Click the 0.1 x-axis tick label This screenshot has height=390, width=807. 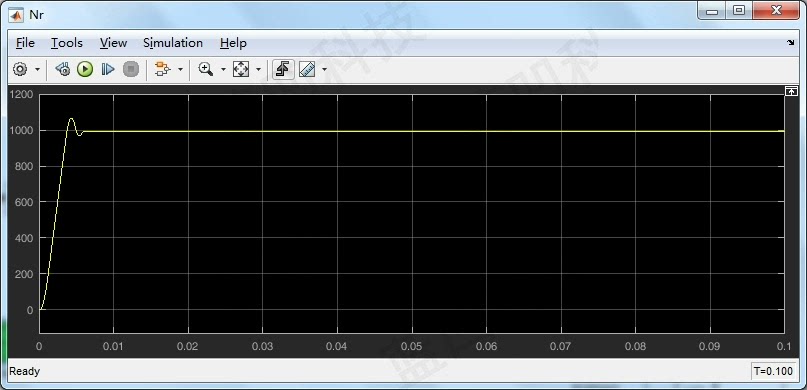[x=784, y=346]
